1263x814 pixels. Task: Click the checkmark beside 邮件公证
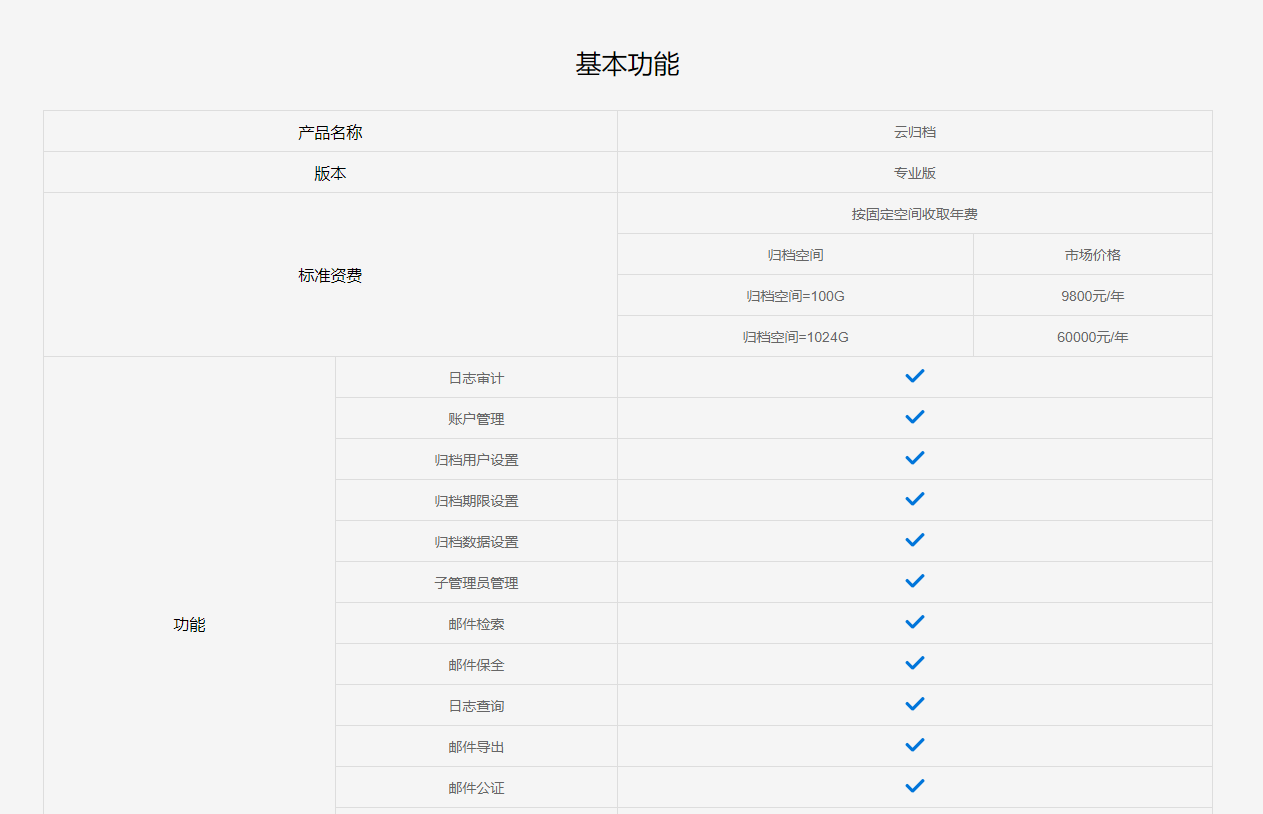pos(914,786)
